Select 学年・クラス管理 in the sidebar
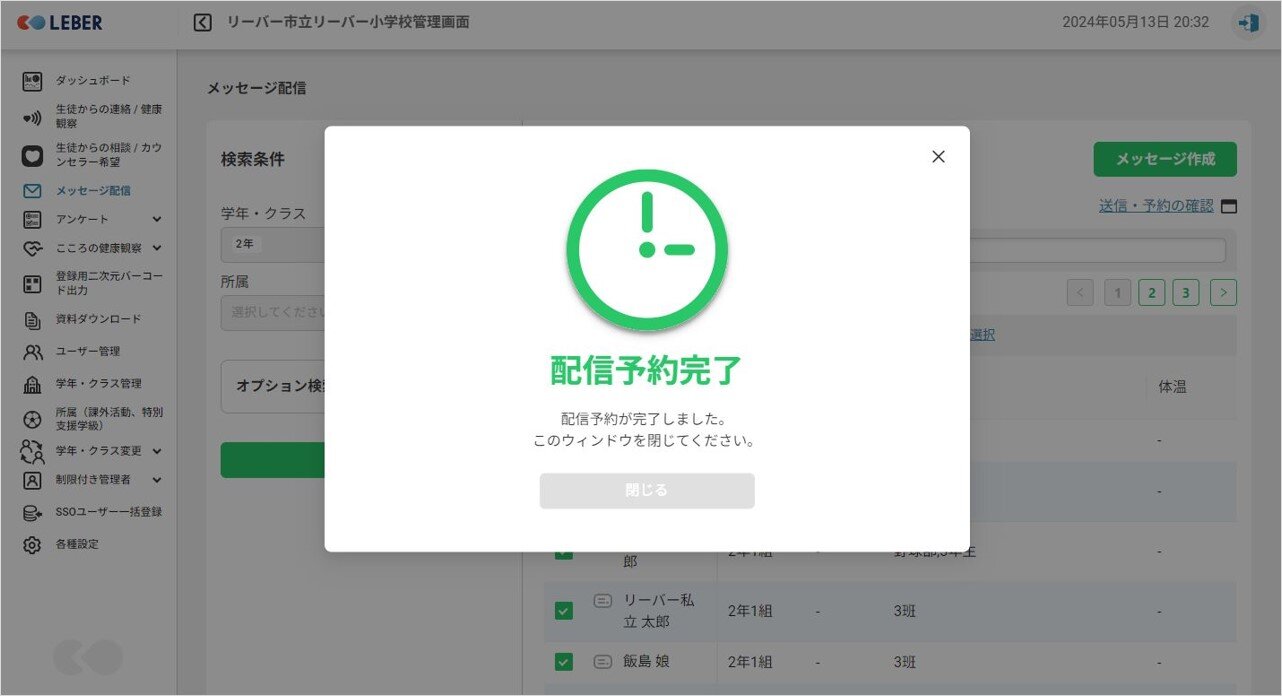 98,383
